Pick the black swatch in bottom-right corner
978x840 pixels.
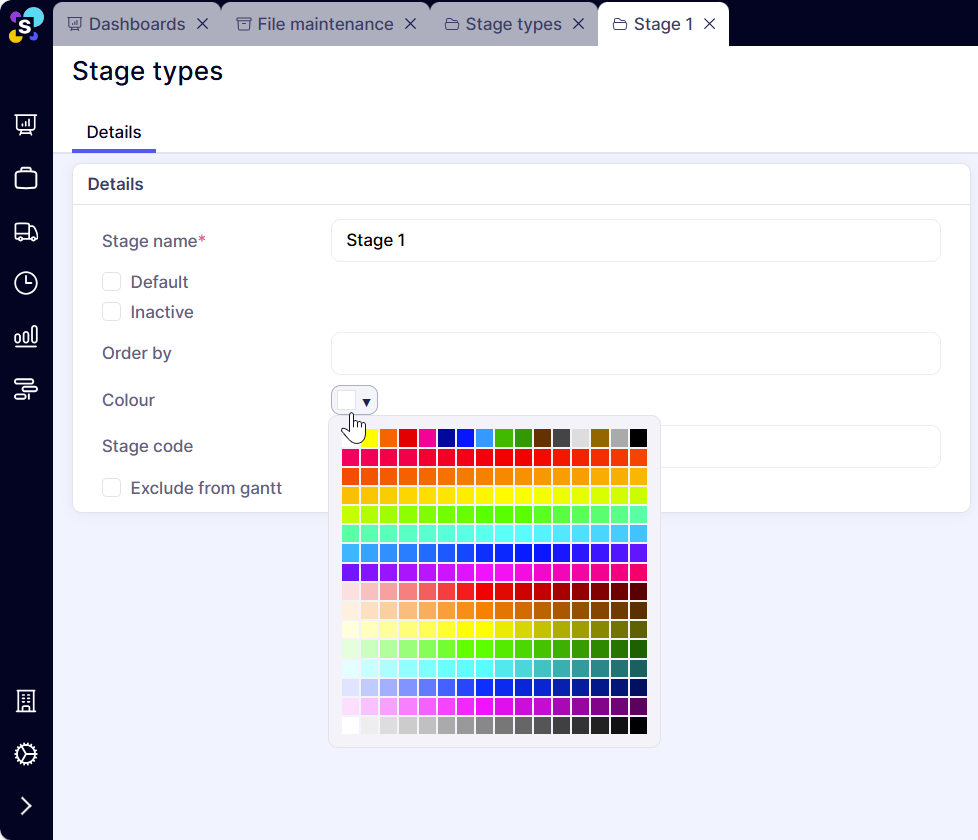638,726
